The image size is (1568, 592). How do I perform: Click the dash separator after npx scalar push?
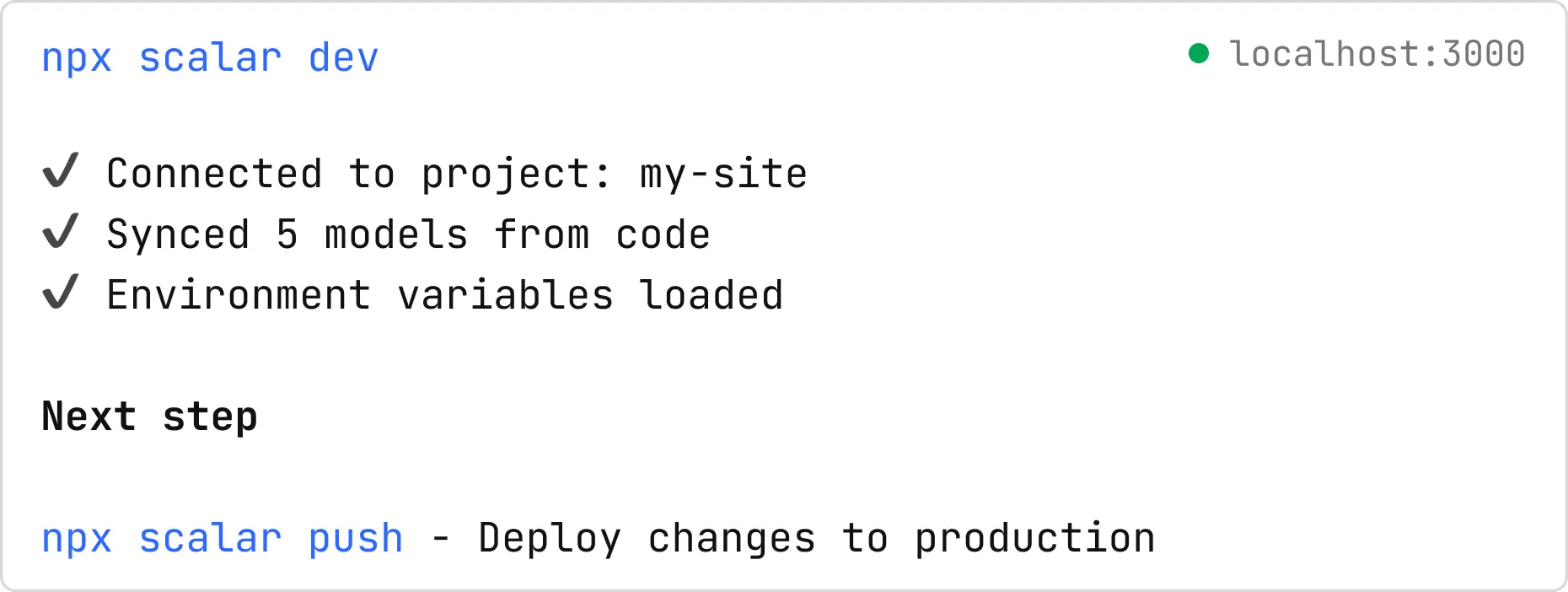click(x=441, y=539)
